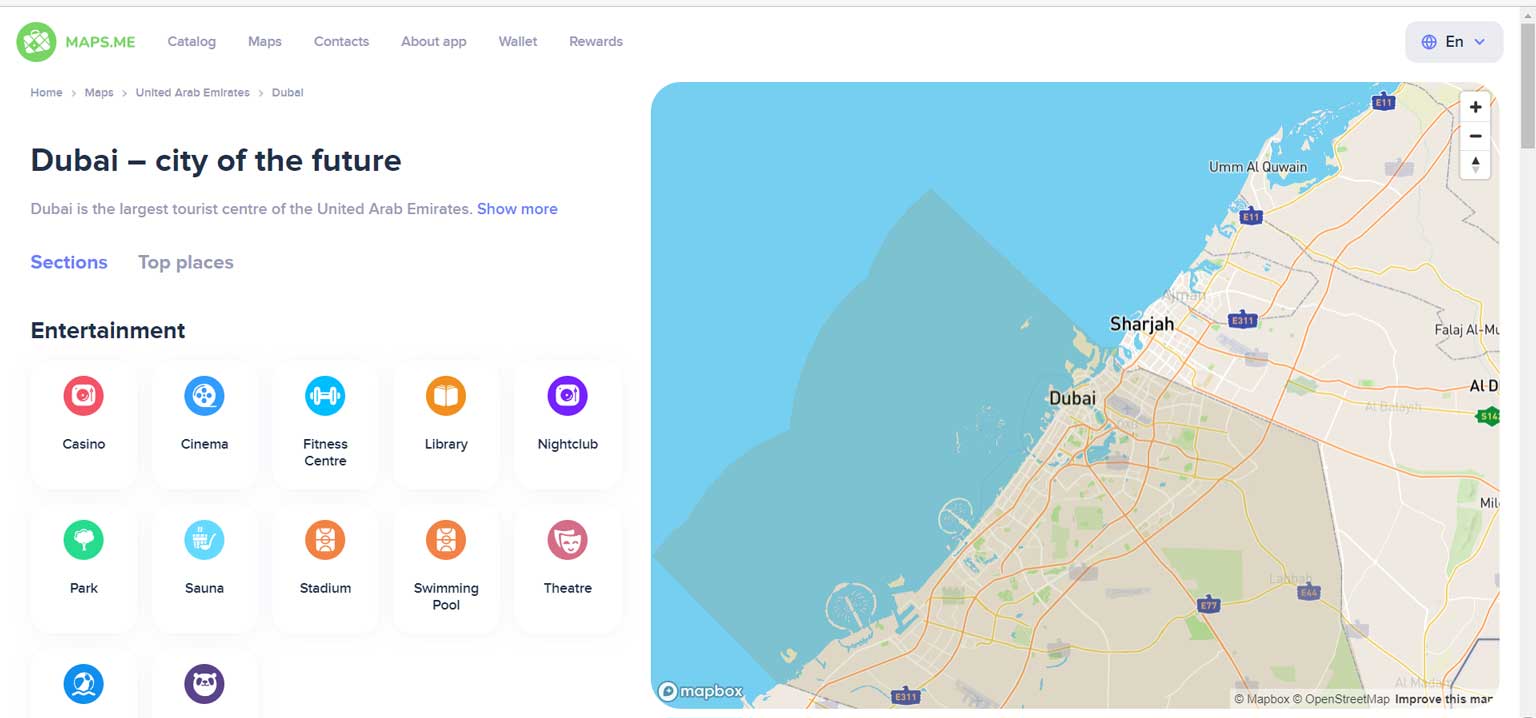The image size is (1536, 718).
Task: Select the Cinema category icon
Action: click(204, 395)
